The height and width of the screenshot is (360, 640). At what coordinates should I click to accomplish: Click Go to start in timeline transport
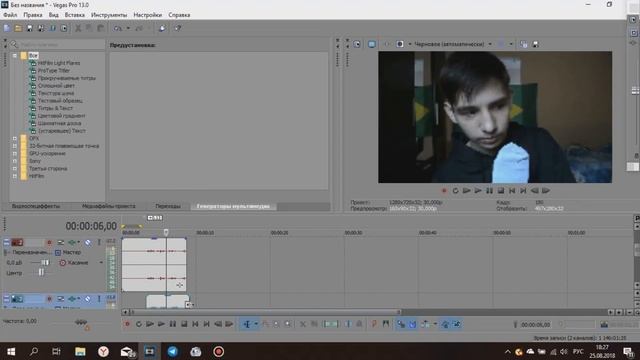pyautogui.click(x=195, y=324)
